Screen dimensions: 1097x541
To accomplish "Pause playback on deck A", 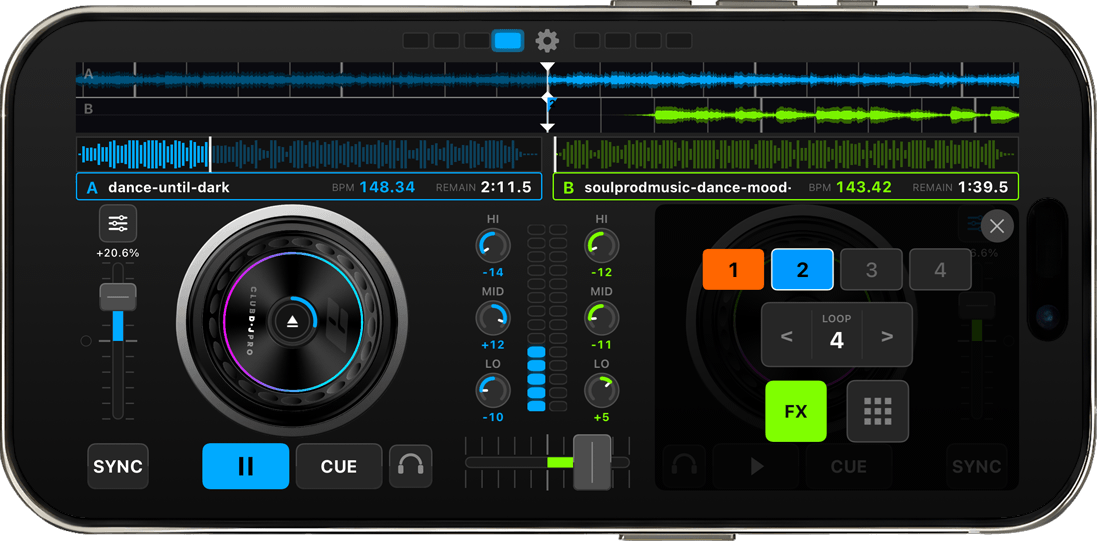I will pyautogui.click(x=246, y=466).
